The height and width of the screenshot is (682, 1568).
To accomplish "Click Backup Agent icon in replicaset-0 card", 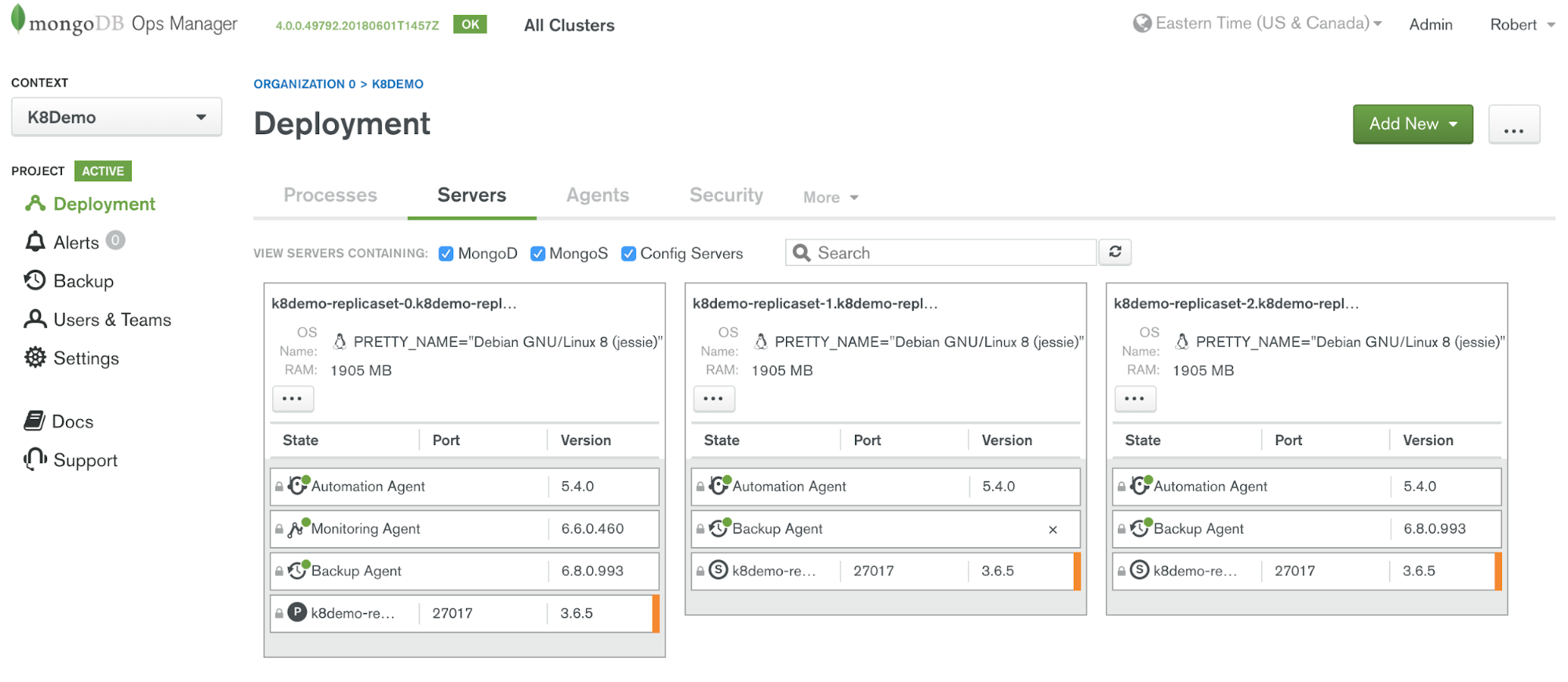I will [x=299, y=570].
